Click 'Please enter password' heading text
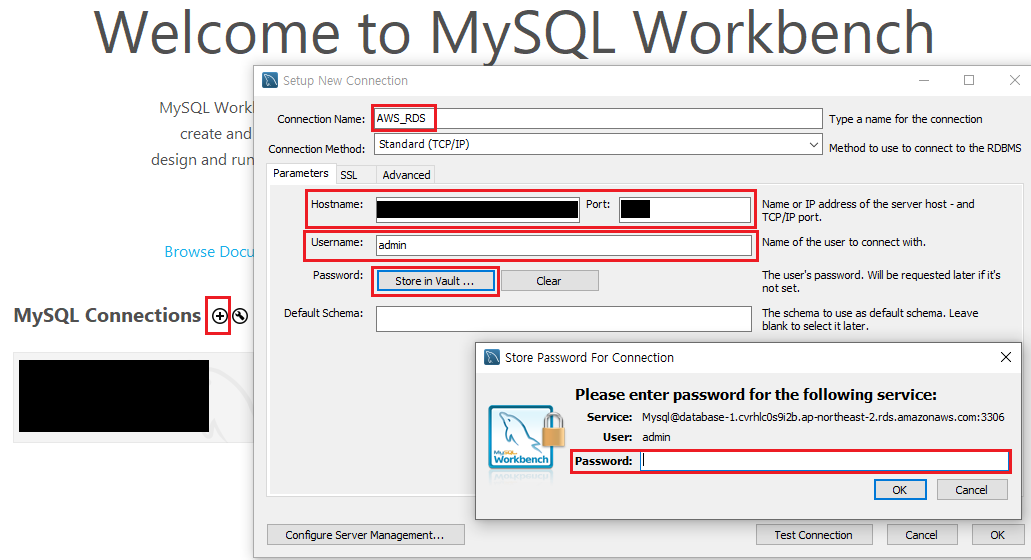Viewport: 1031px width, 560px height. tap(755, 394)
